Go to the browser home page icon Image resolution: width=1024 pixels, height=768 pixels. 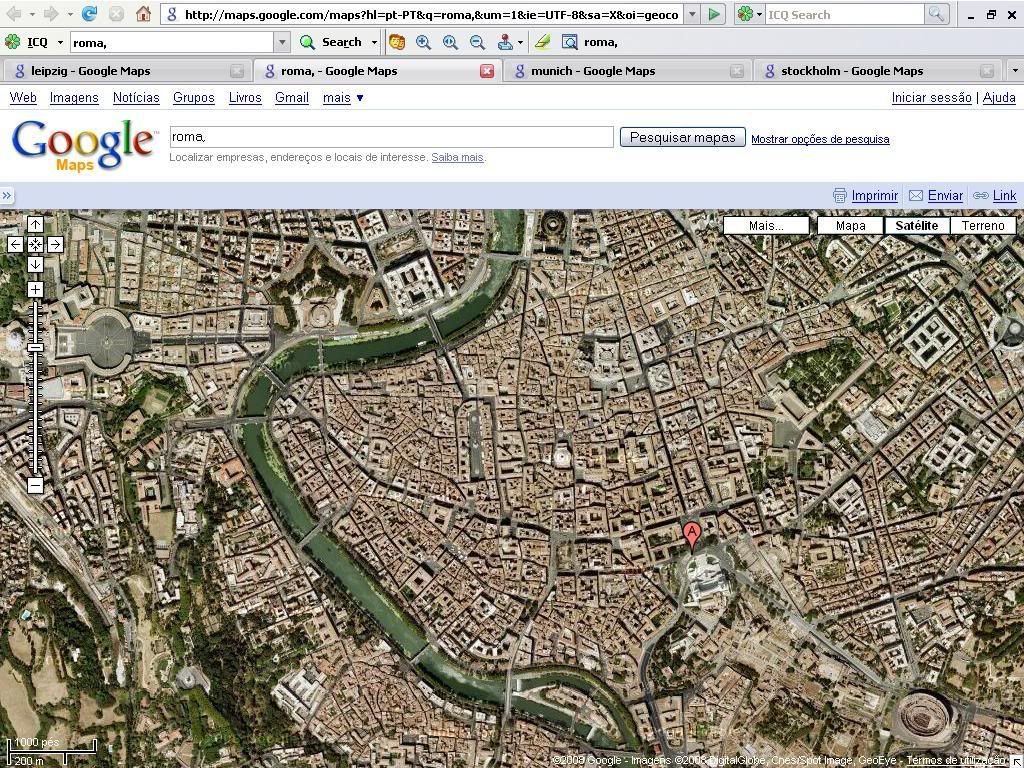[143, 14]
